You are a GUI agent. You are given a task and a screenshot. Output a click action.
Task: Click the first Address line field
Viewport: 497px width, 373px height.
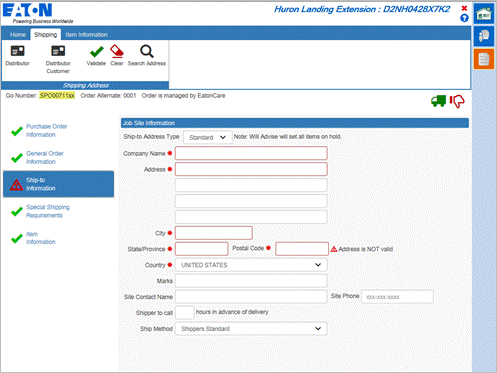click(x=251, y=169)
